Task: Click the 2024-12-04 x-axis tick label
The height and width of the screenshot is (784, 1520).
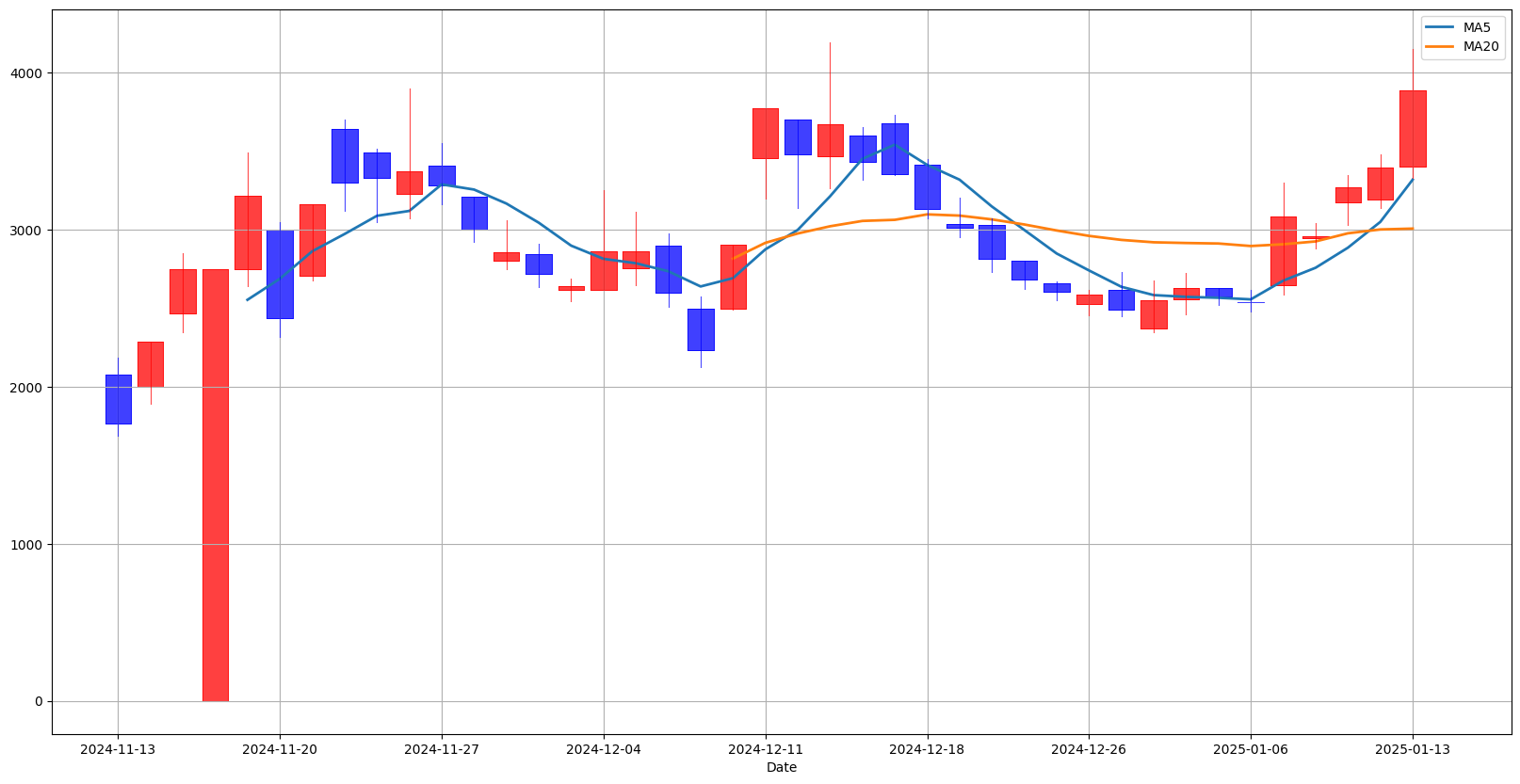Action: (604, 749)
